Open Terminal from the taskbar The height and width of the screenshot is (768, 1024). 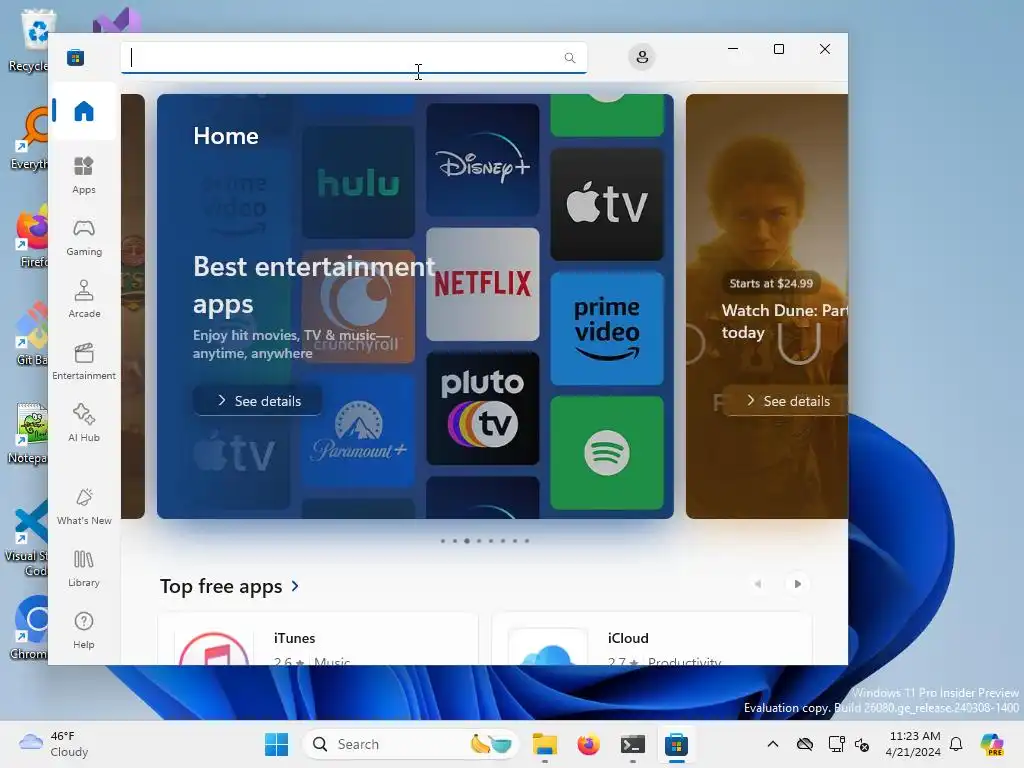point(632,744)
